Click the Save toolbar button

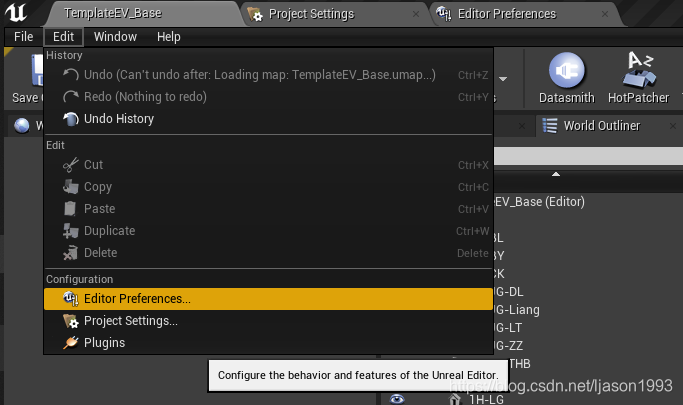[26, 79]
